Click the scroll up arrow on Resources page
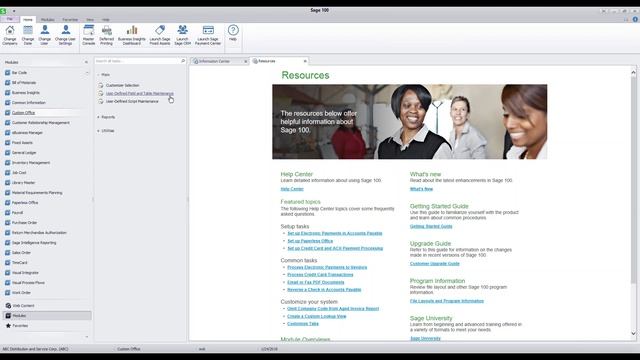This screenshot has height=360, width=640. pos(633,73)
